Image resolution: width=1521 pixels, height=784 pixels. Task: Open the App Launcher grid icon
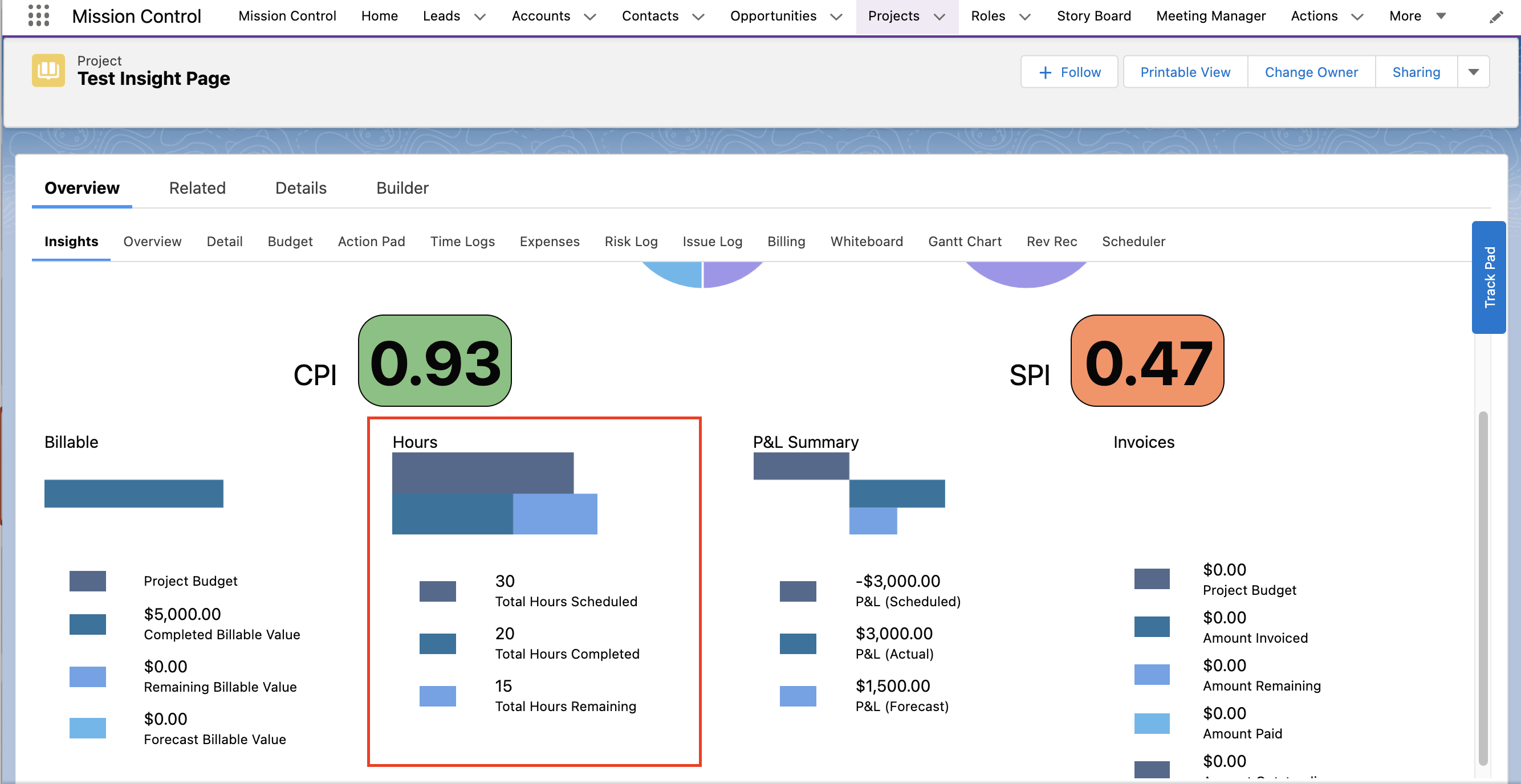pyautogui.click(x=38, y=16)
